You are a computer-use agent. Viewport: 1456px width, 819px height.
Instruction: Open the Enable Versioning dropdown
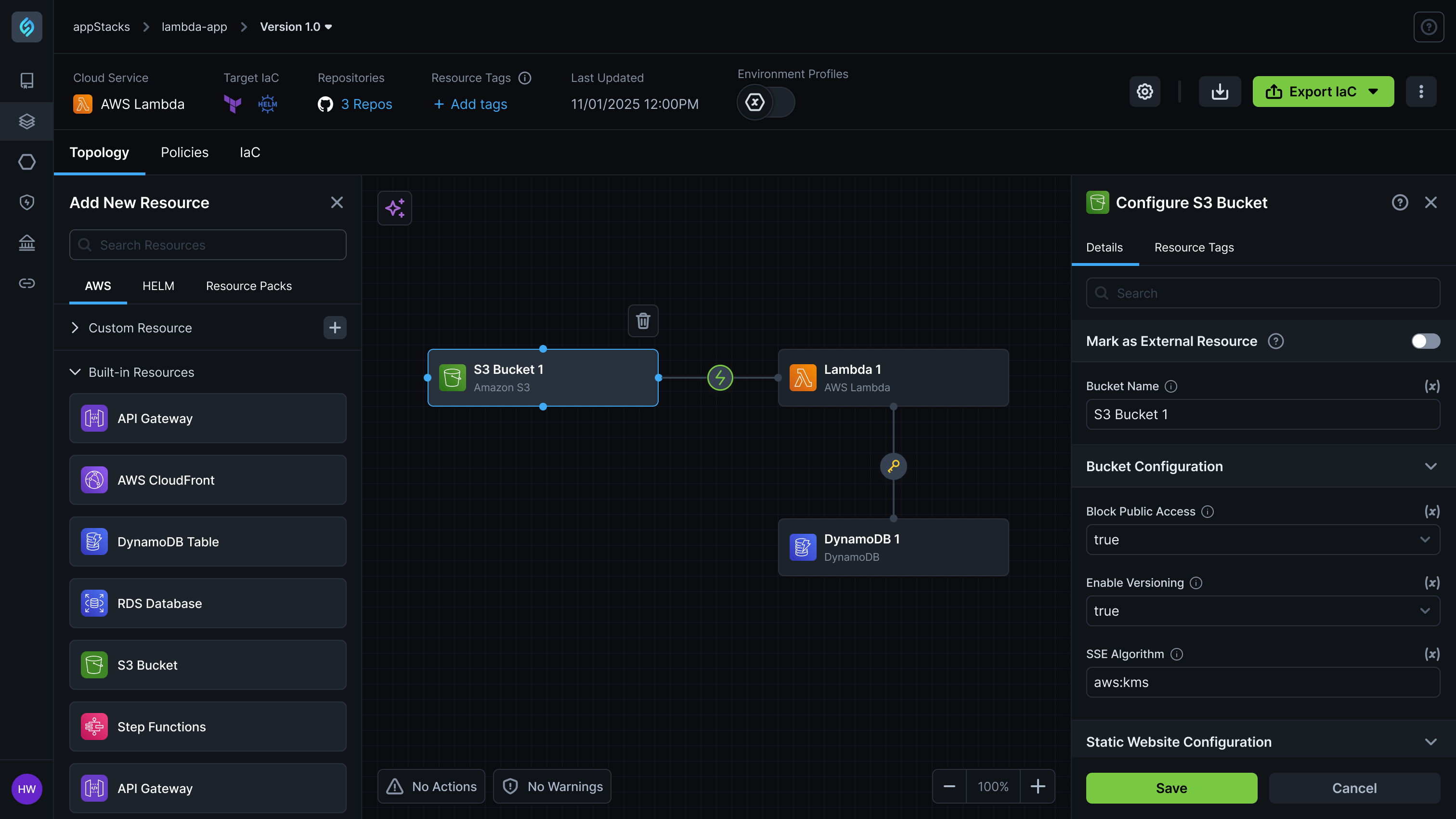[1262, 610]
